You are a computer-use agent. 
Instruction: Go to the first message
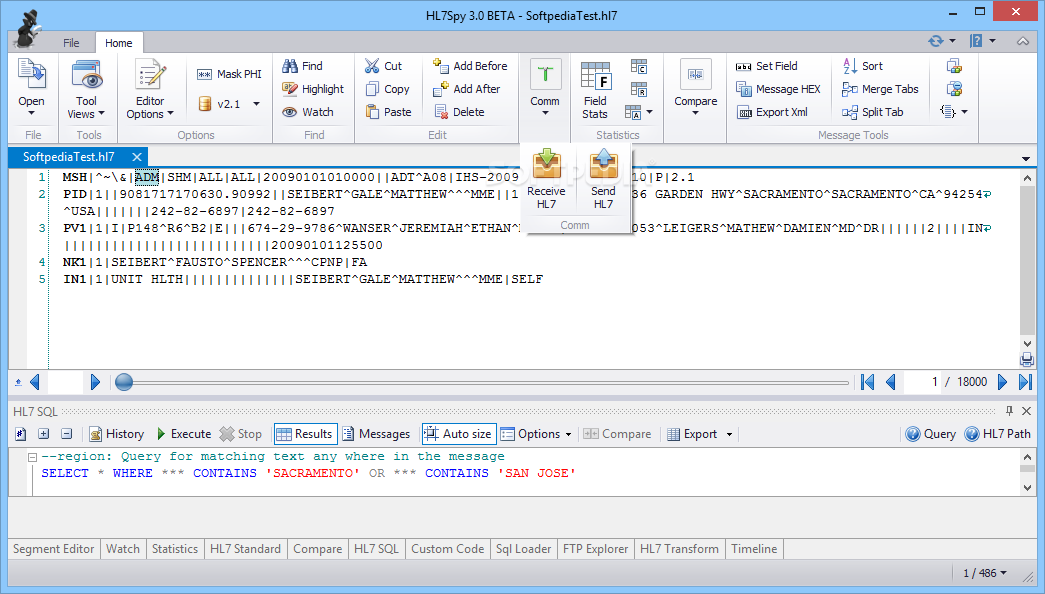click(867, 382)
